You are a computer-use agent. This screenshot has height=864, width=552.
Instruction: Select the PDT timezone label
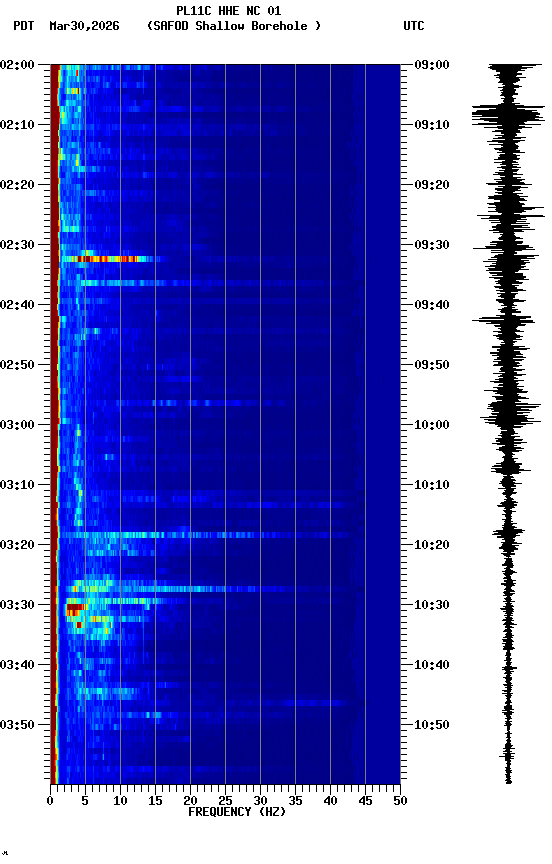pos(24,26)
